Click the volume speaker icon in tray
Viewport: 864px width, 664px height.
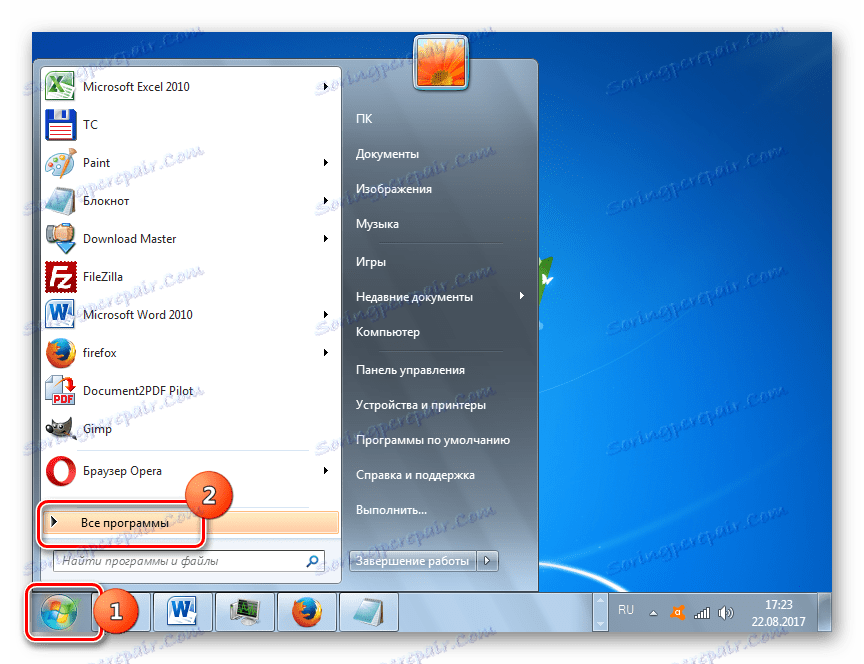[x=725, y=612]
